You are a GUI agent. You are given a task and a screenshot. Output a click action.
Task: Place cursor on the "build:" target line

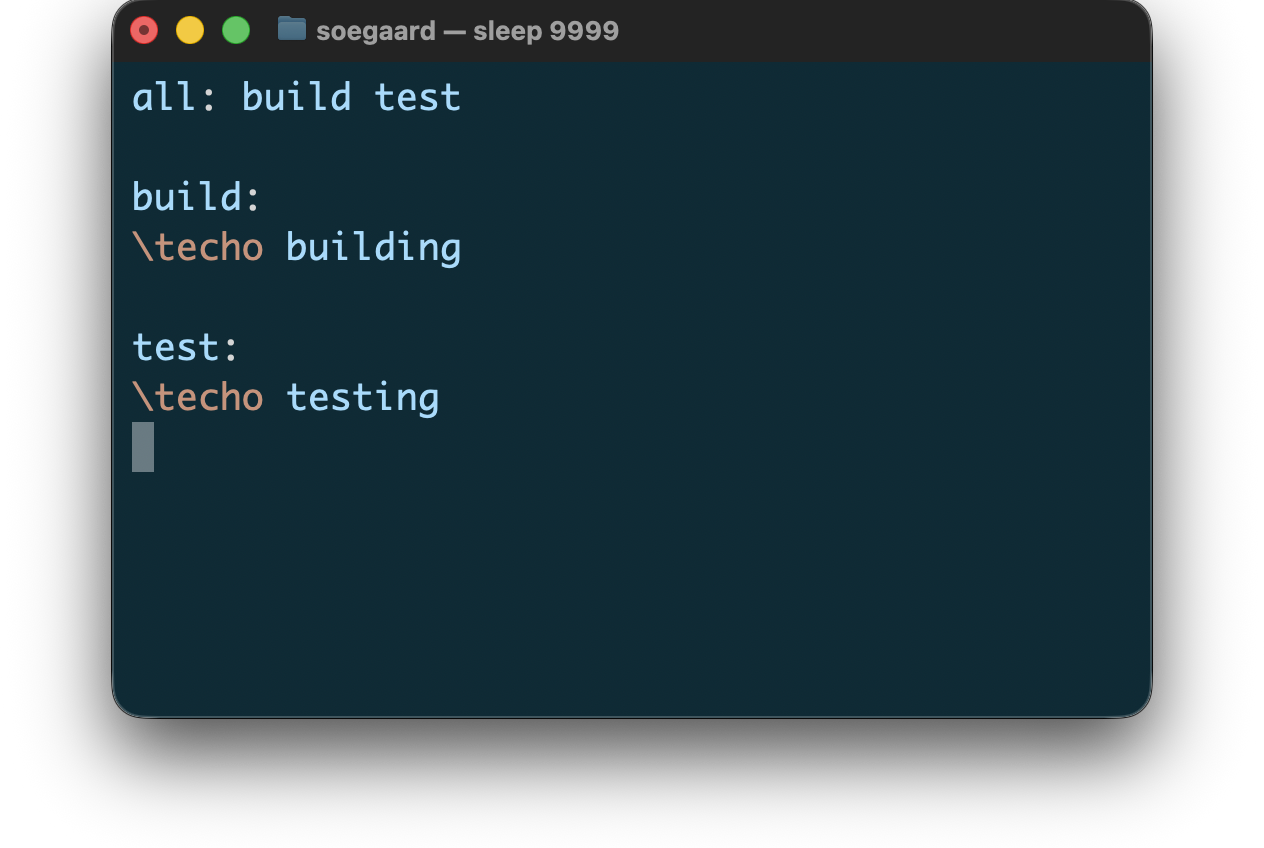[x=196, y=197]
